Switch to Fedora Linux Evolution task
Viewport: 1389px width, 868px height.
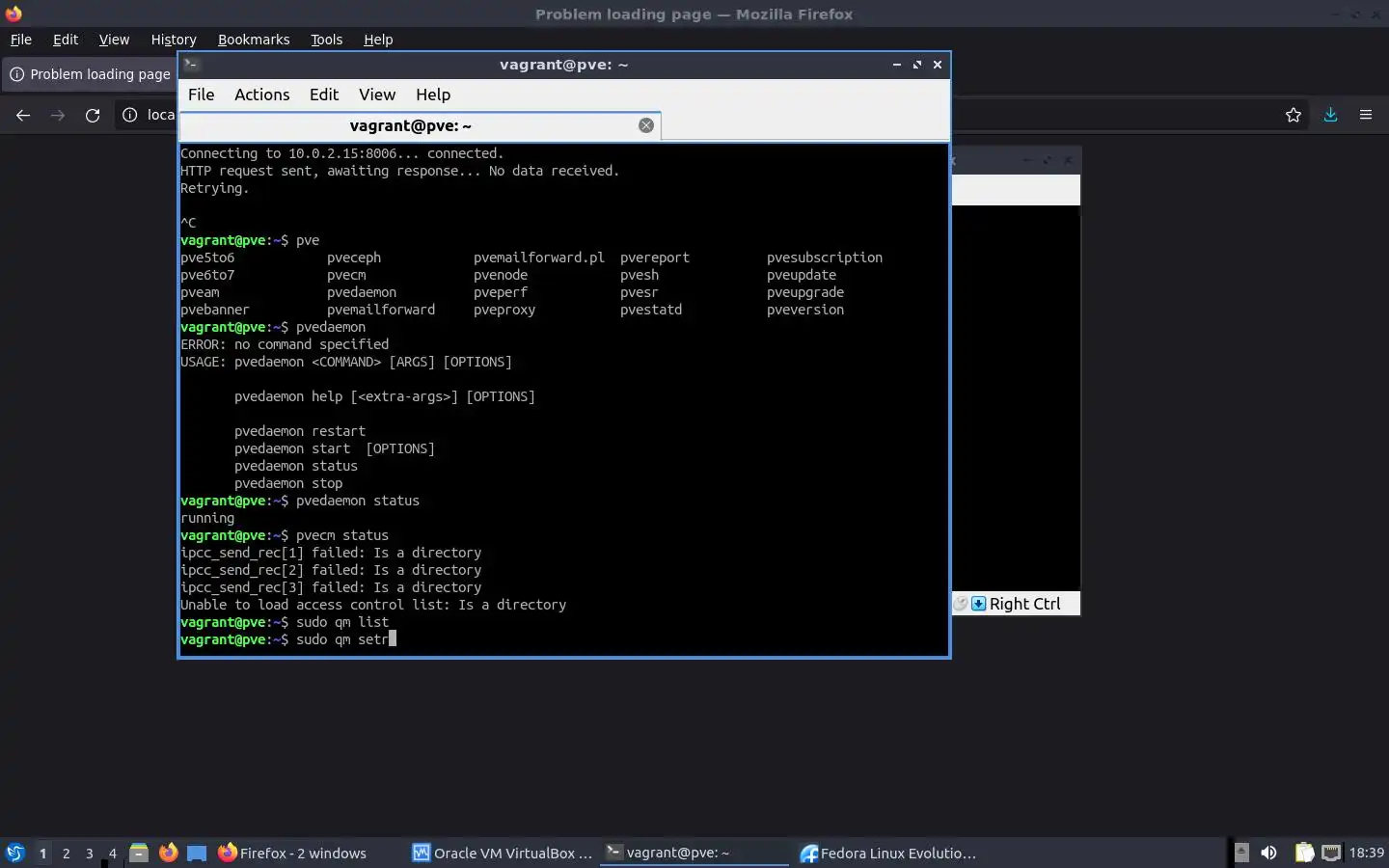(887, 853)
